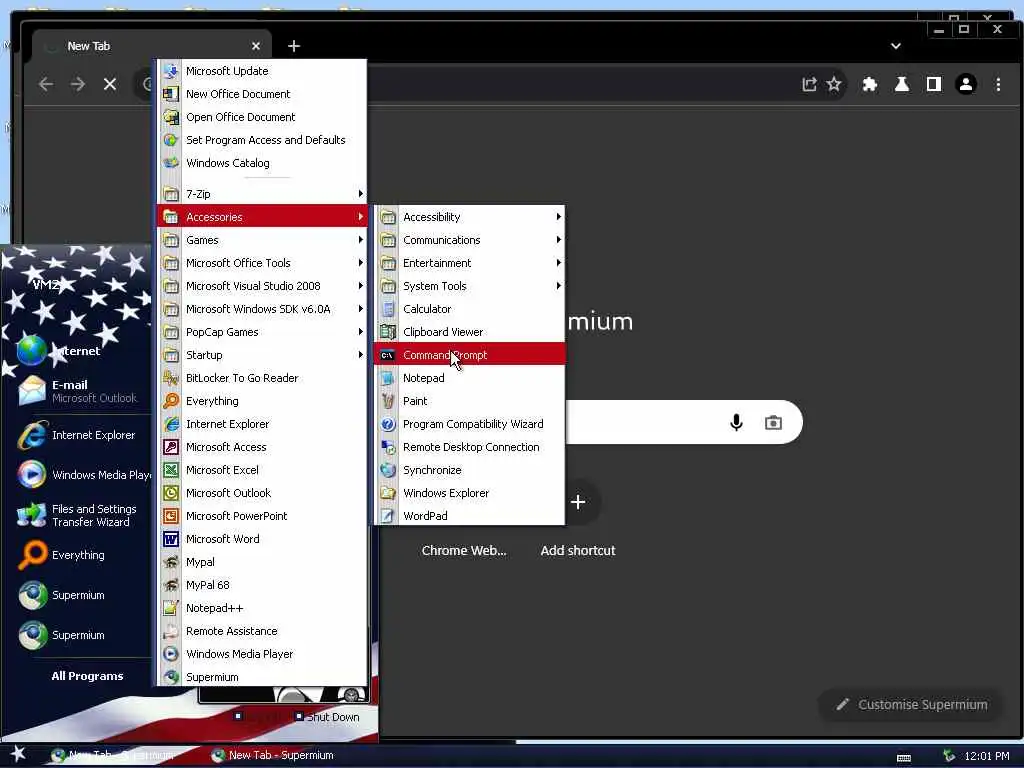The width and height of the screenshot is (1024, 768).
Task: Stop page loading with X button
Action: 110,84
